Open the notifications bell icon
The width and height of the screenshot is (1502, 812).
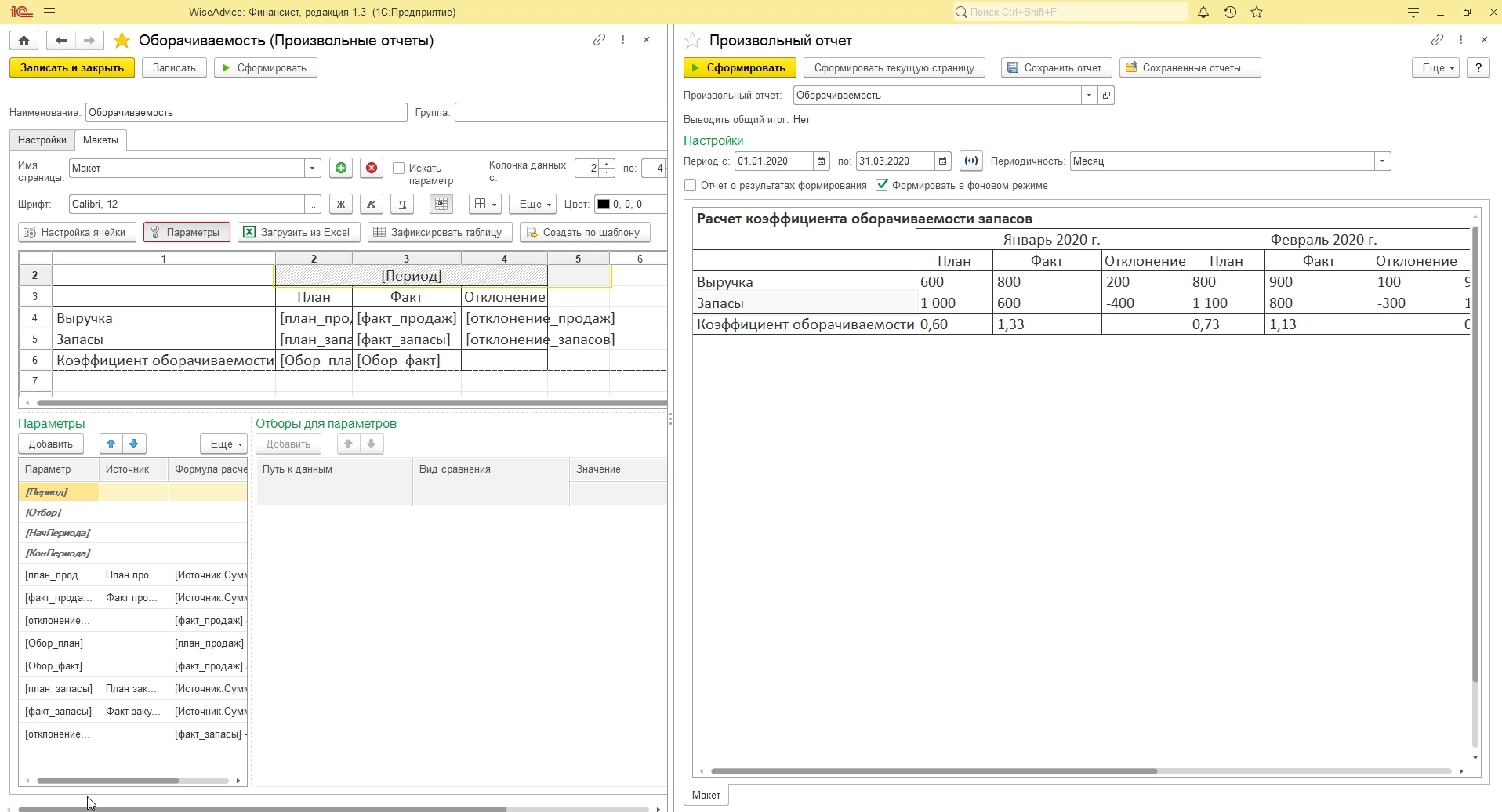point(1203,13)
